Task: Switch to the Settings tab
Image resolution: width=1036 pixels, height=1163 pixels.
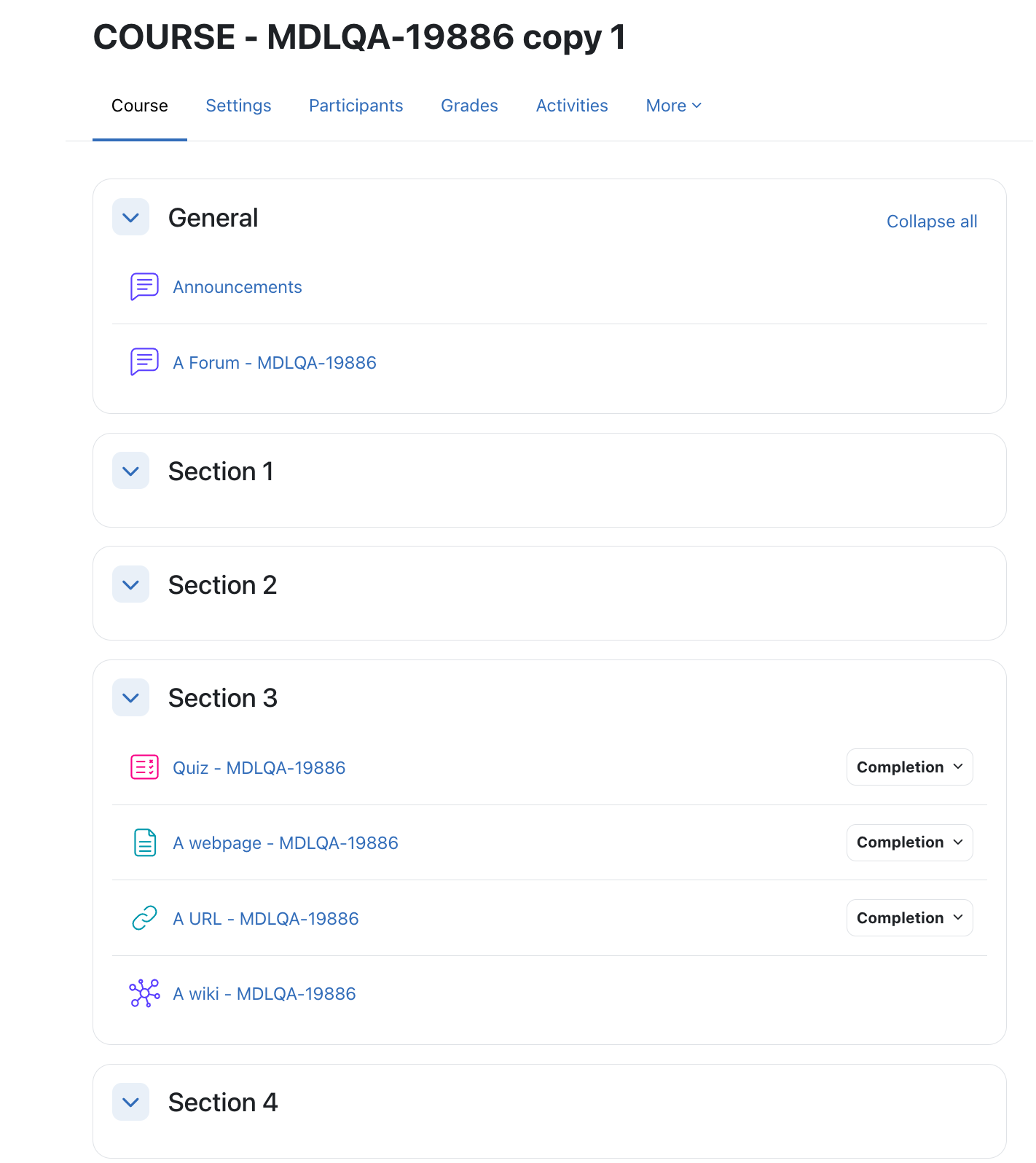Action: pyautogui.click(x=238, y=106)
